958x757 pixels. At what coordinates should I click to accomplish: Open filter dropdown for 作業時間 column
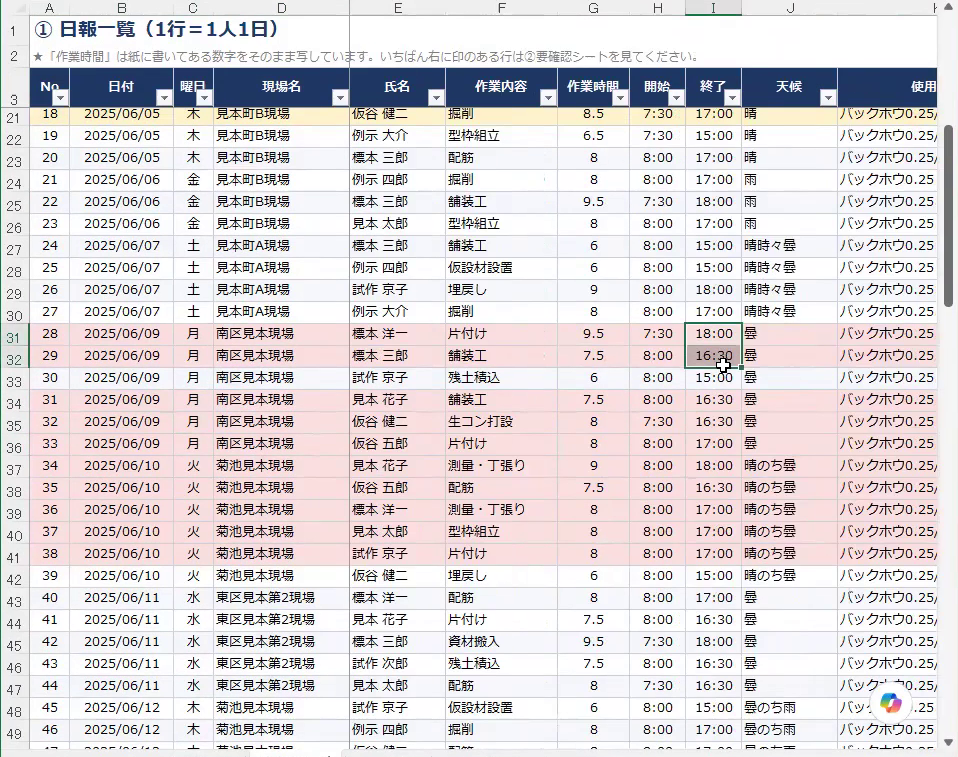(620, 98)
